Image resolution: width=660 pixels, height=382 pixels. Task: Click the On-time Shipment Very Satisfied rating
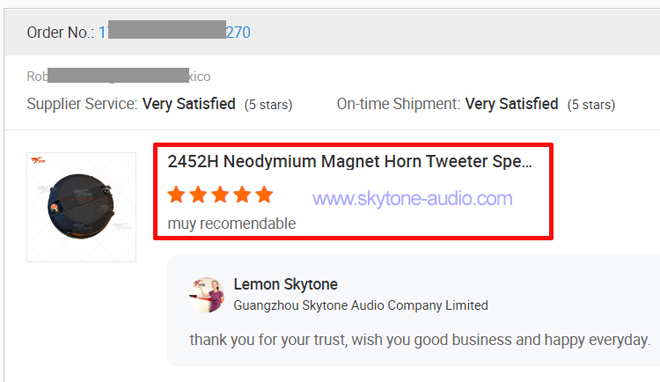511,104
